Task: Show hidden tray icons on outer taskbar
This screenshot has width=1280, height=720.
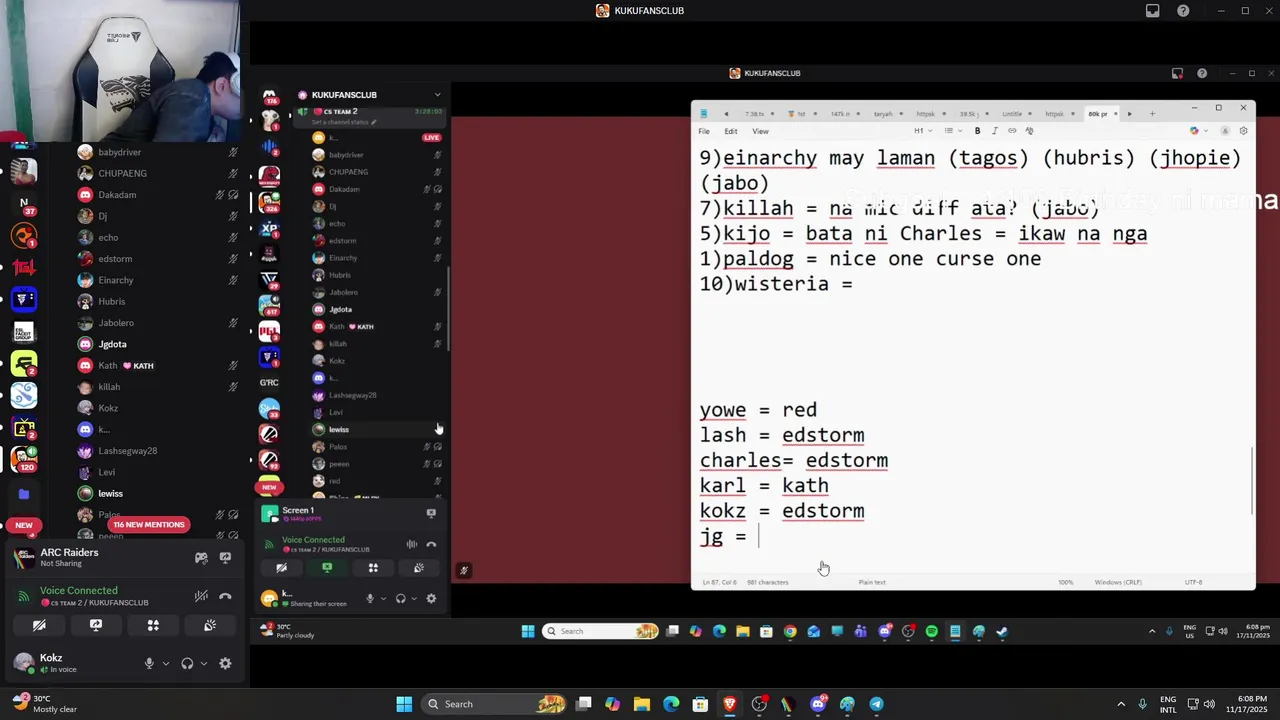Action: coord(1120,704)
